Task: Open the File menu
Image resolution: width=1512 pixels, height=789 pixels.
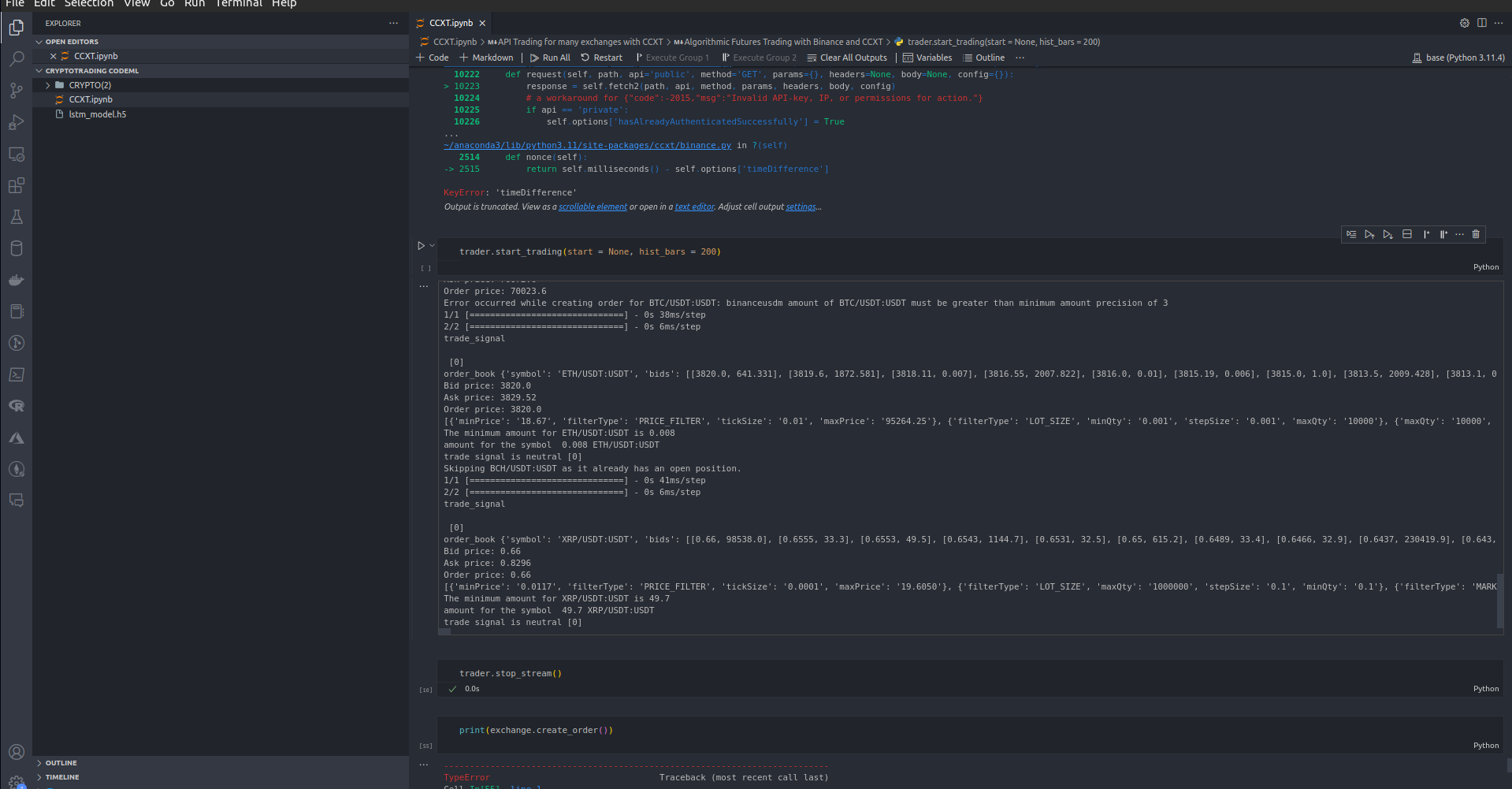Action: (x=14, y=4)
